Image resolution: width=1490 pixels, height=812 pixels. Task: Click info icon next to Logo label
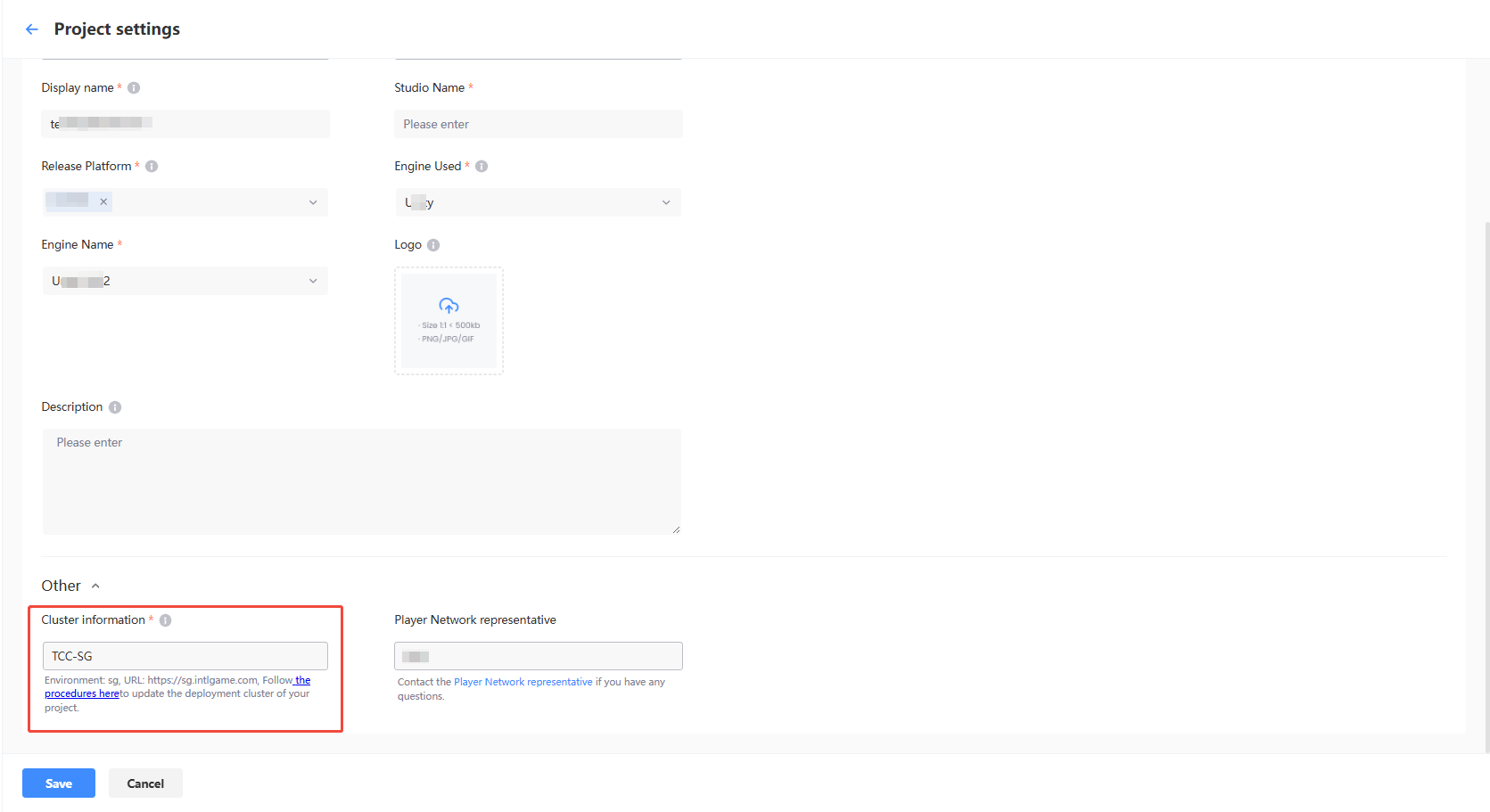[x=433, y=245]
